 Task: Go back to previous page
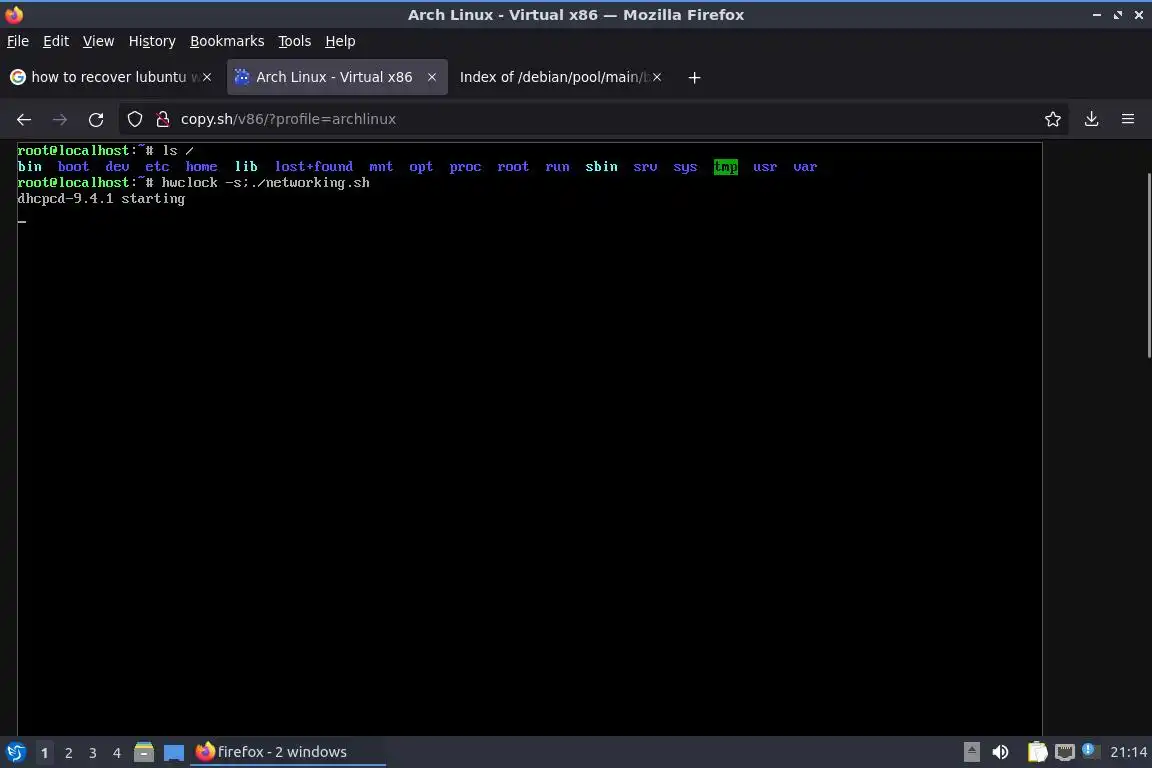click(x=24, y=119)
